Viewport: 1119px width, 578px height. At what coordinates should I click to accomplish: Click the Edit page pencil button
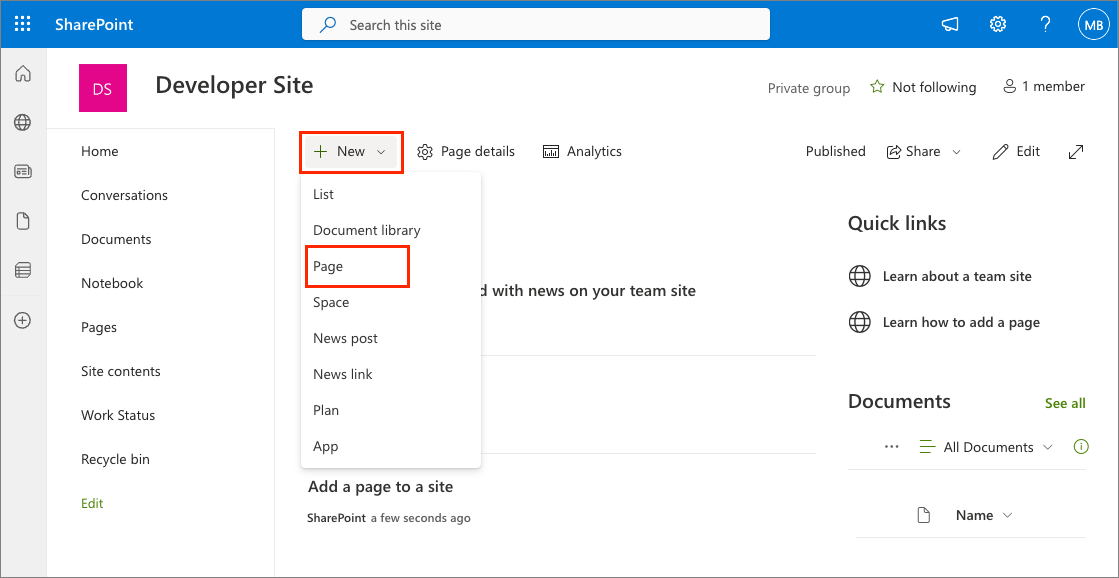(x=1016, y=151)
